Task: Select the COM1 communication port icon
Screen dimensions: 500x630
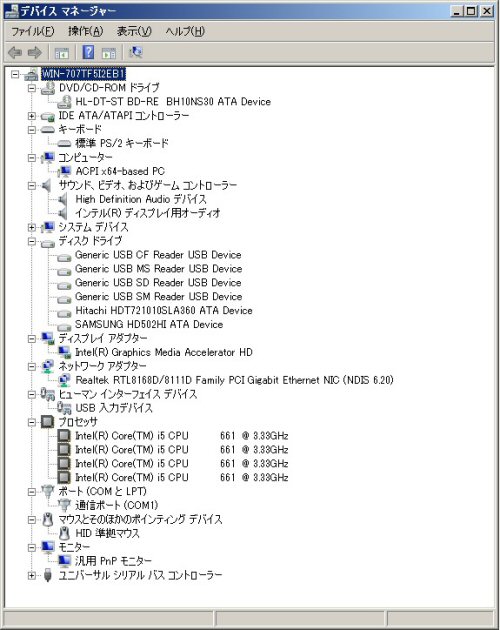Action: tap(64, 505)
